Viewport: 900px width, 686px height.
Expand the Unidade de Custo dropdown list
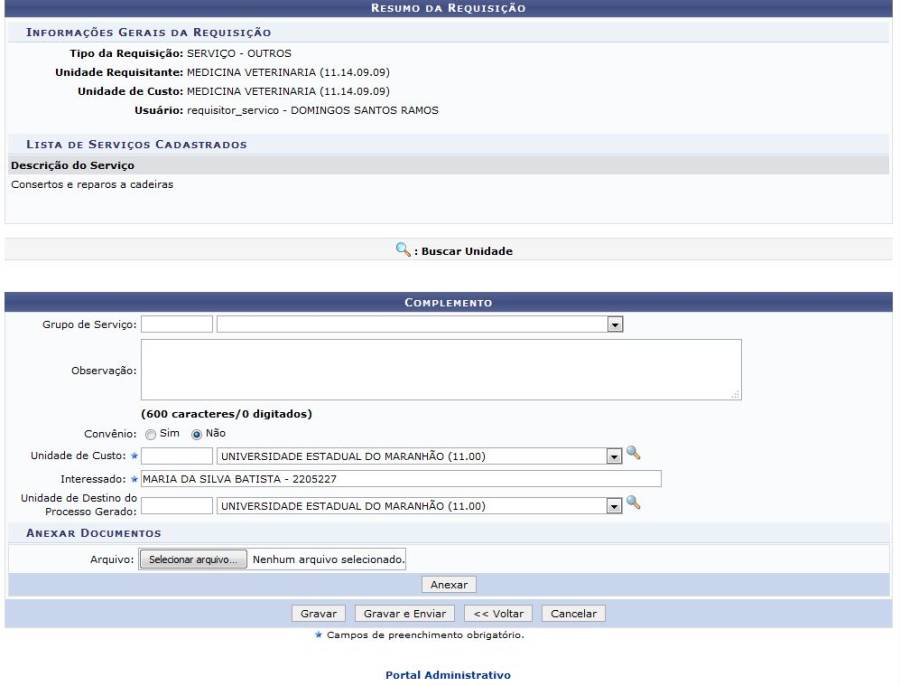(x=615, y=456)
